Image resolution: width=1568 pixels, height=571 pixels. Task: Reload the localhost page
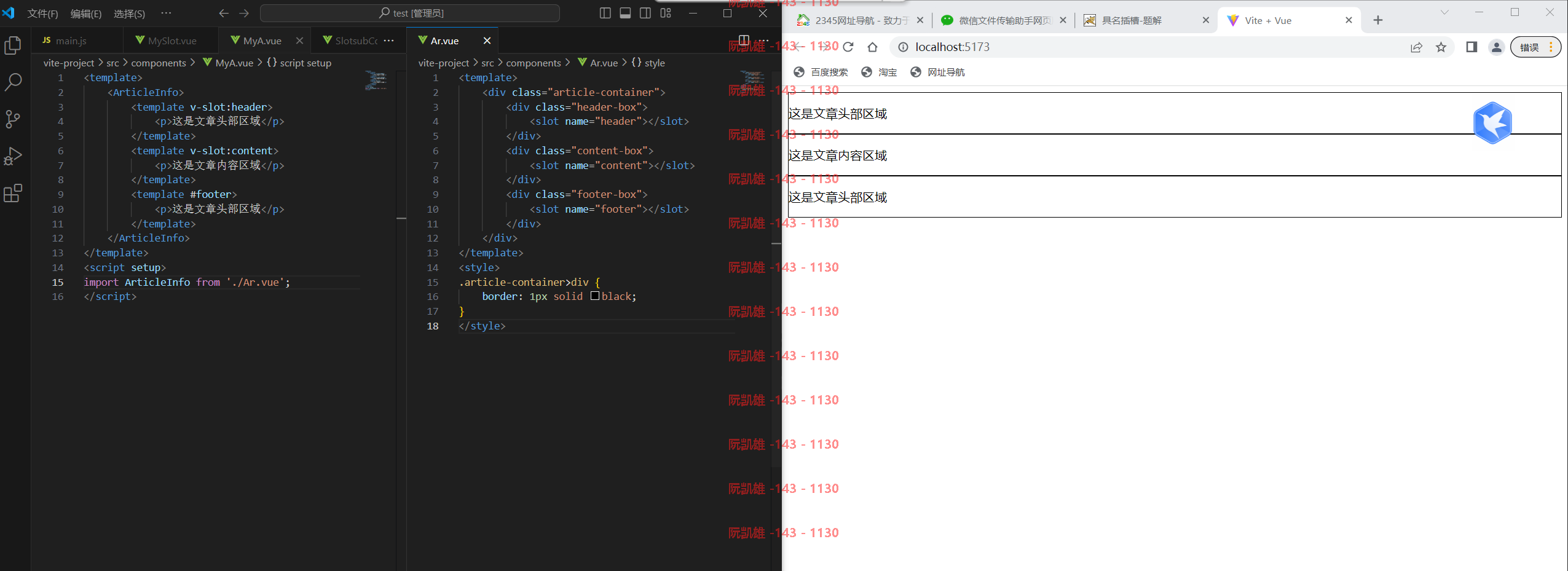pos(848,47)
